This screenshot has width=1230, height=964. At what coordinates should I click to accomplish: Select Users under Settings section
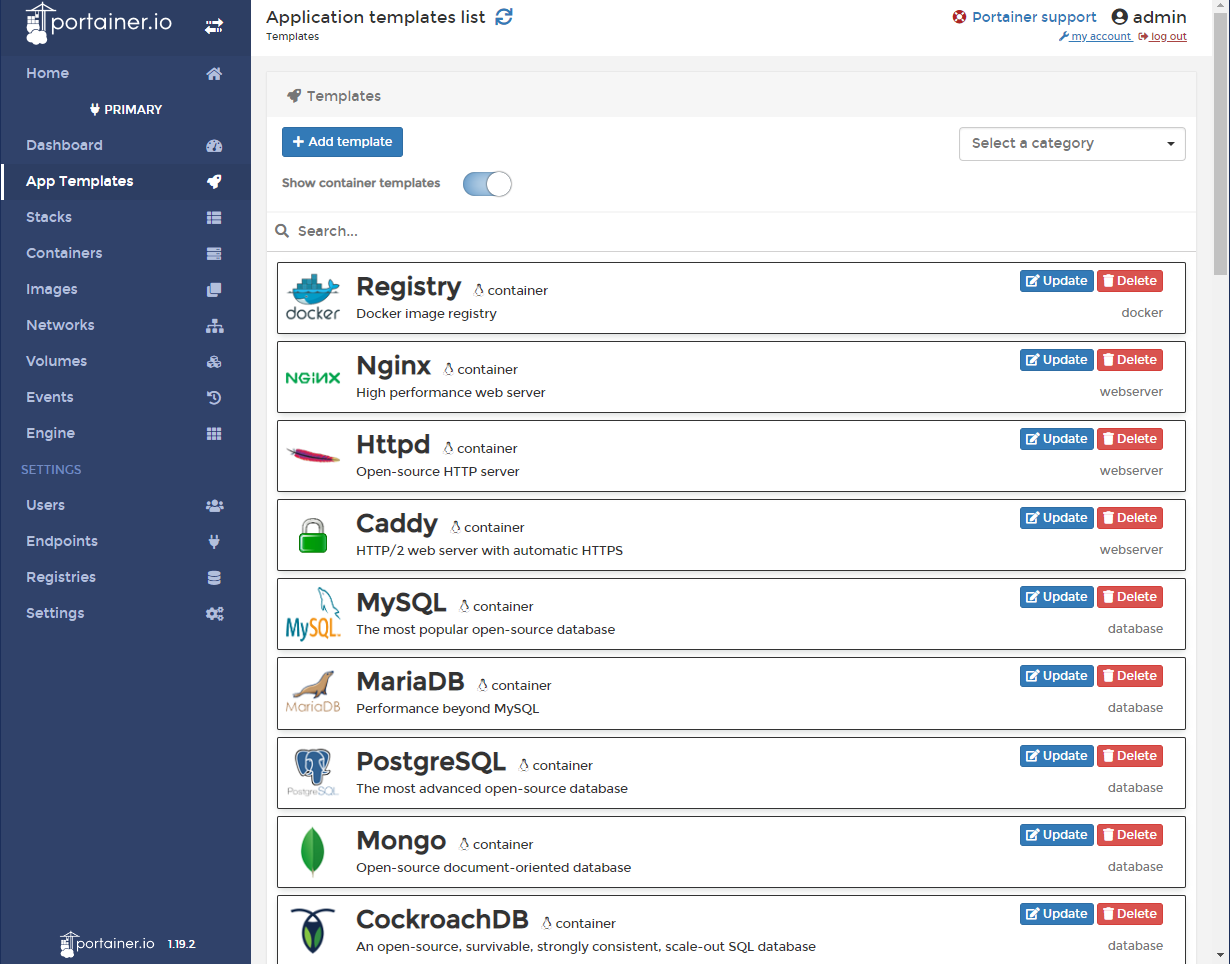(x=45, y=505)
